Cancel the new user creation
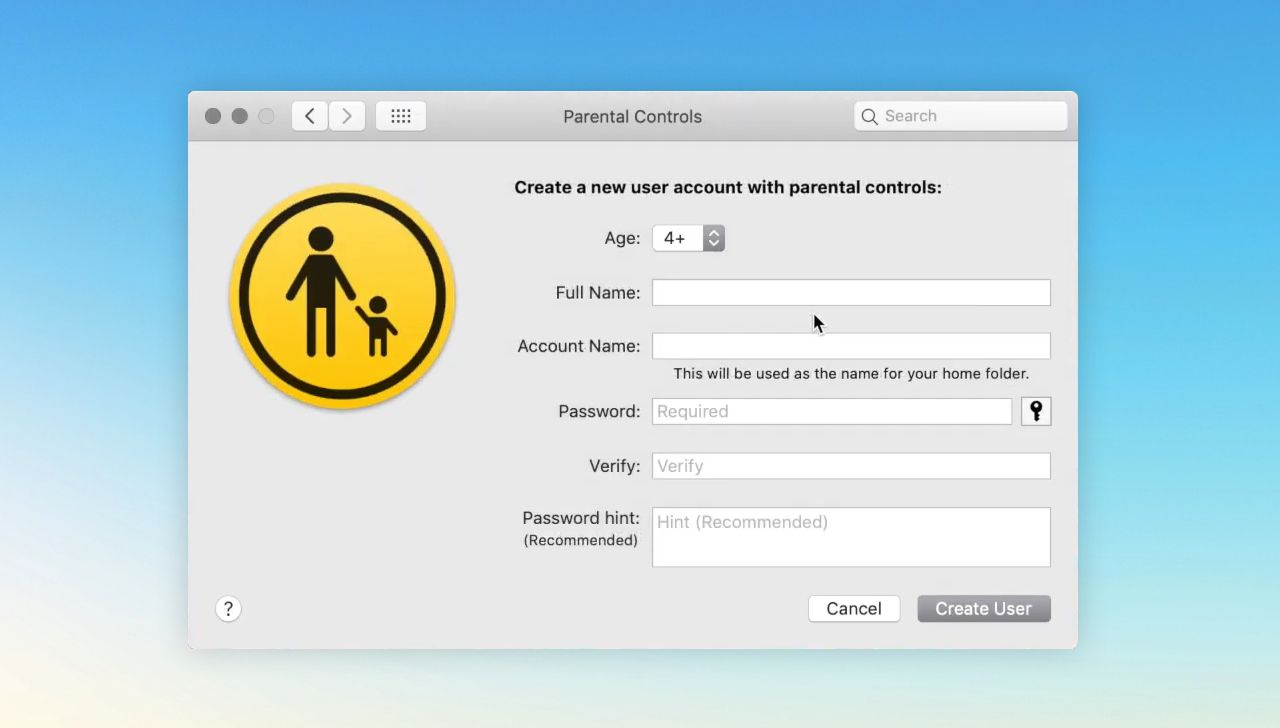 (x=854, y=609)
